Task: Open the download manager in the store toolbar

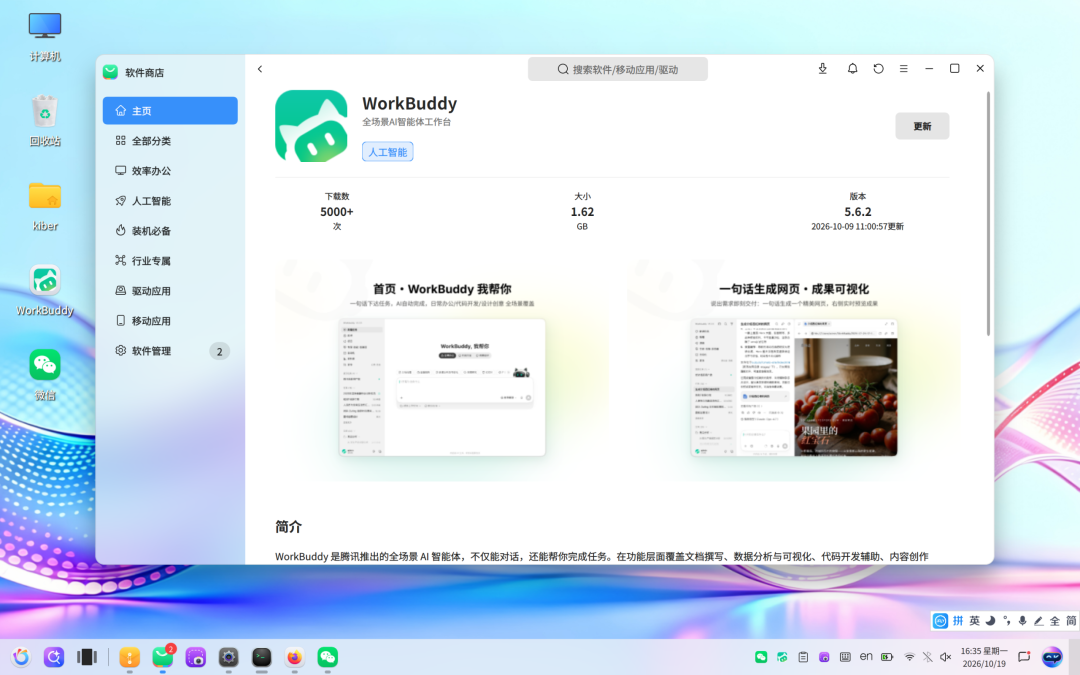Action: [x=822, y=69]
